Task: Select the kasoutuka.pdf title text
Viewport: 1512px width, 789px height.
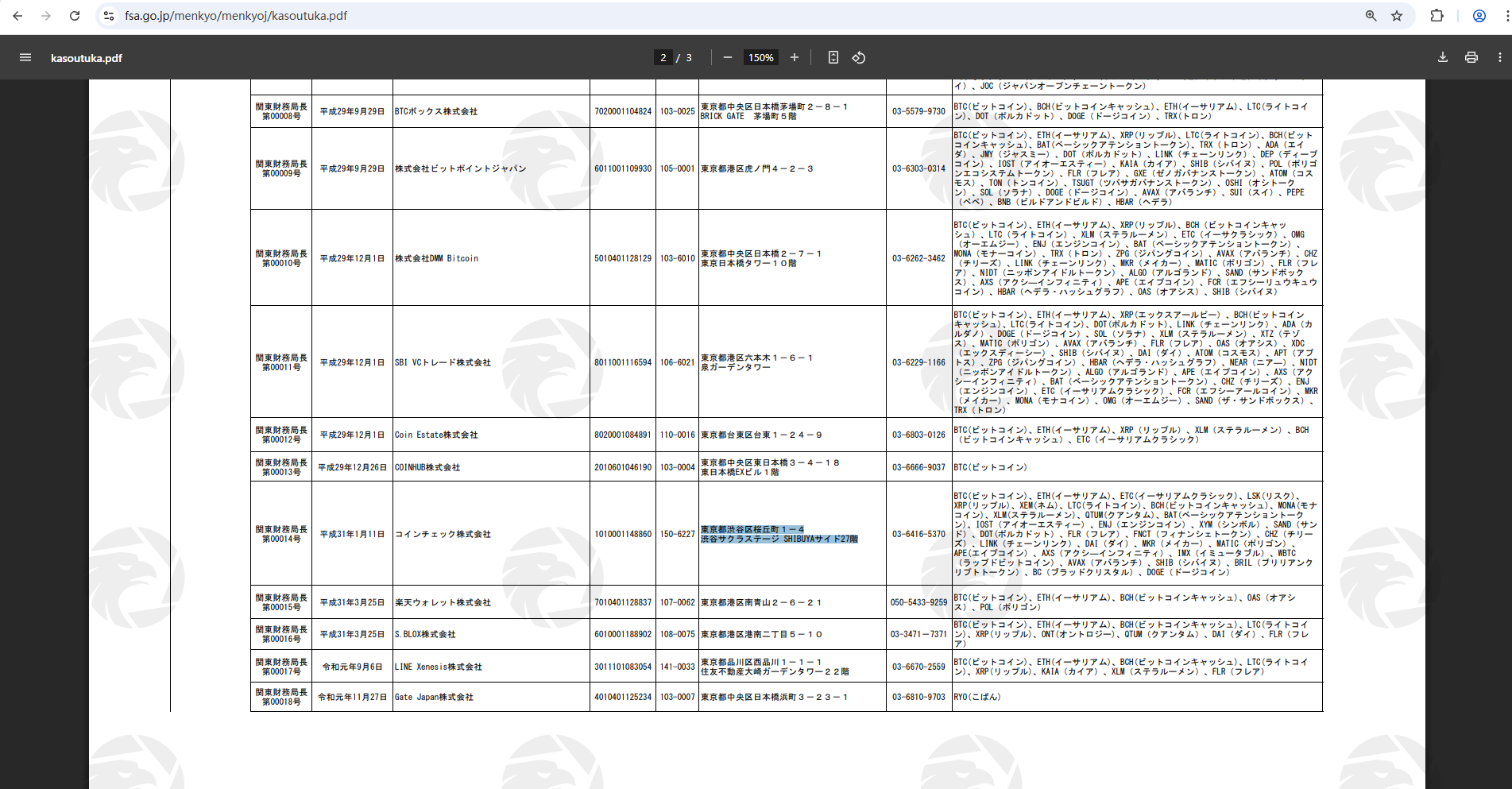Action: 87,58
